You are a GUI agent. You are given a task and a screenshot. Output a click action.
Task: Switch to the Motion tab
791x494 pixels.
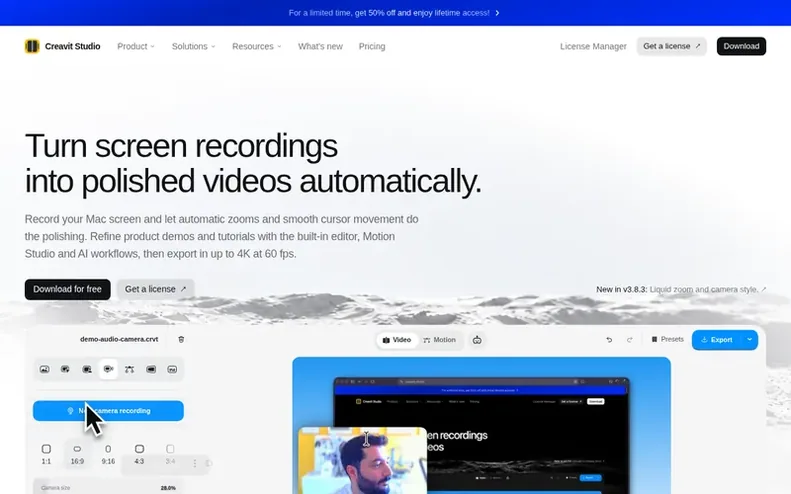[x=439, y=340]
